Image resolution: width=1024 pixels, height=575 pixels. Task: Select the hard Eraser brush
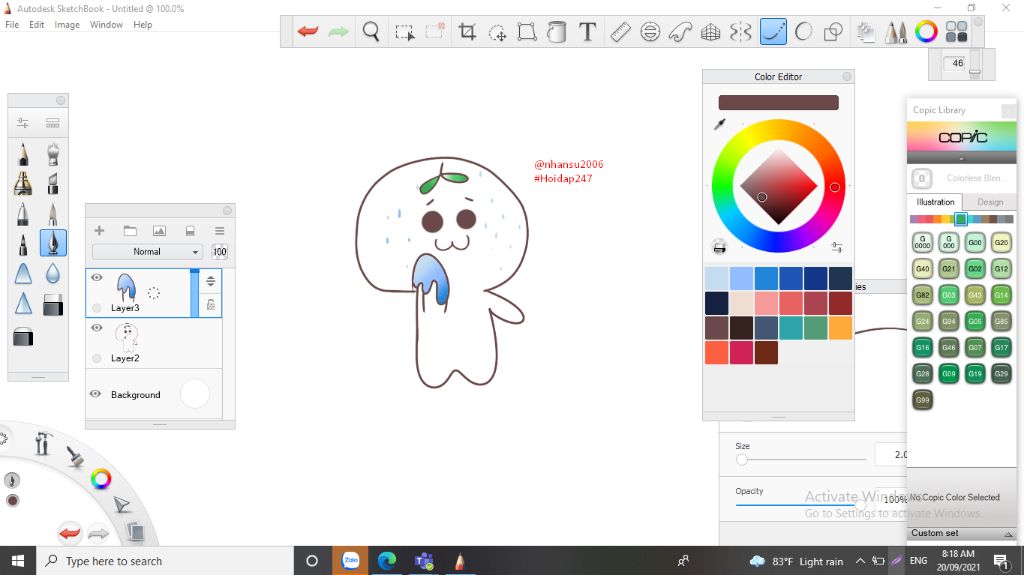click(53, 304)
